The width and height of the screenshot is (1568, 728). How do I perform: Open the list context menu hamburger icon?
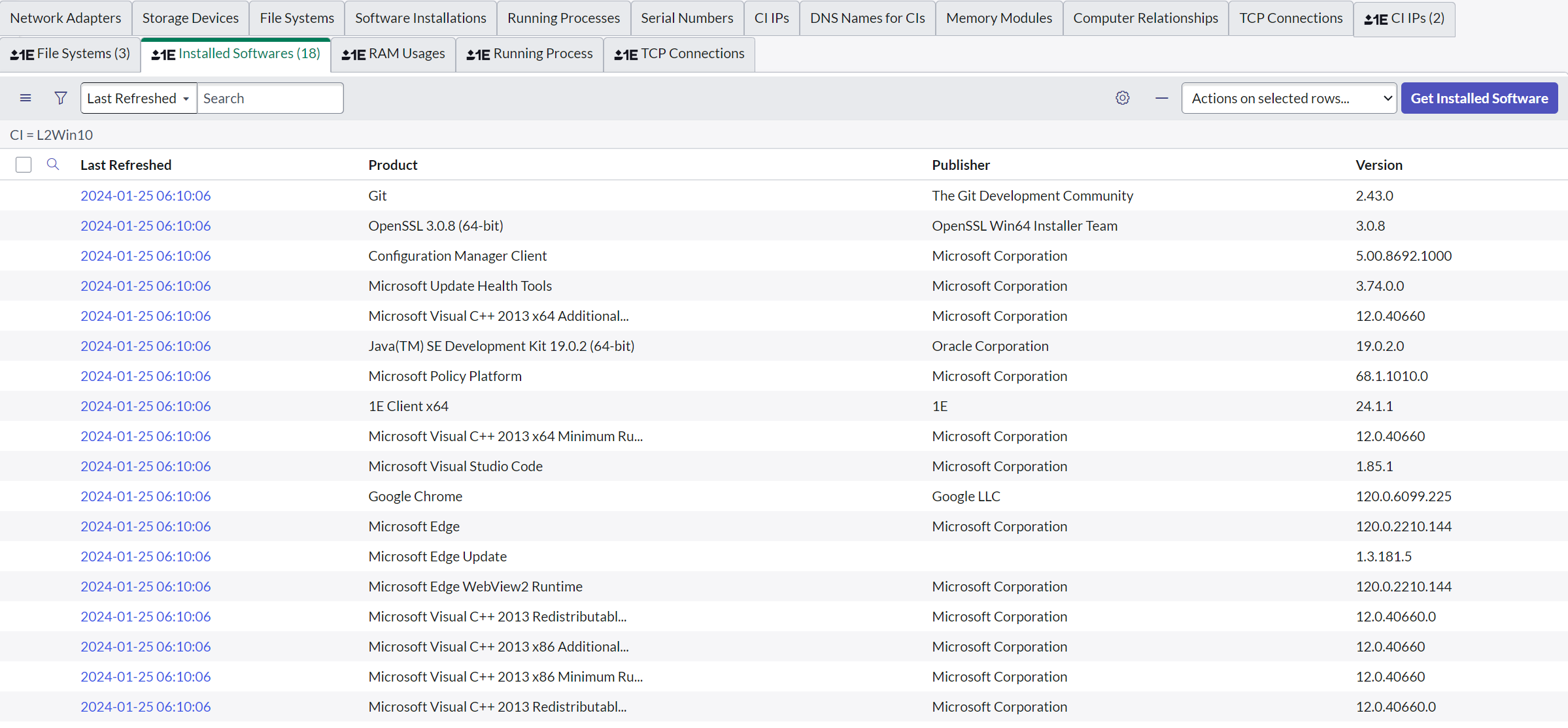point(26,98)
